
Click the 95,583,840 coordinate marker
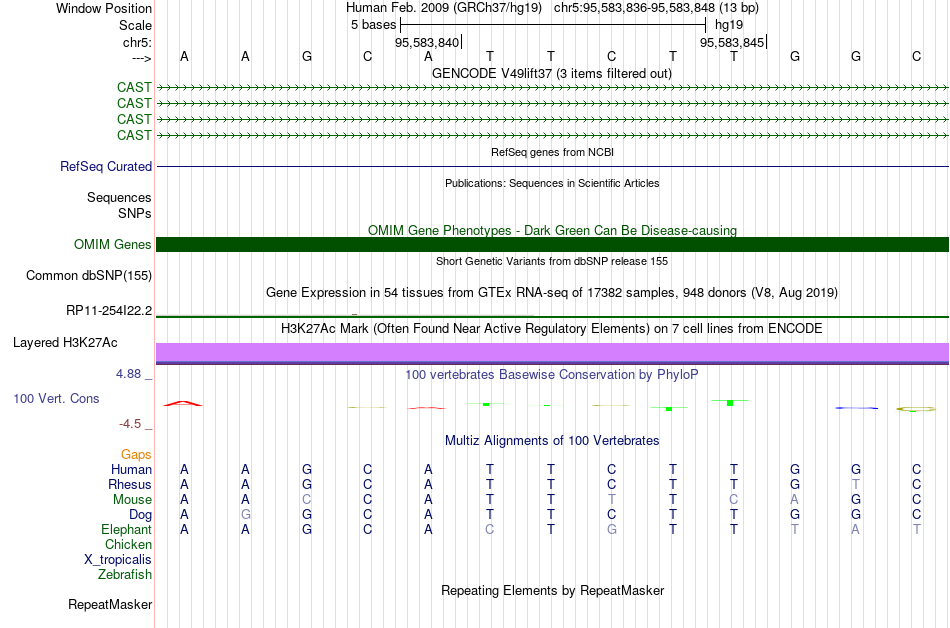coord(427,42)
